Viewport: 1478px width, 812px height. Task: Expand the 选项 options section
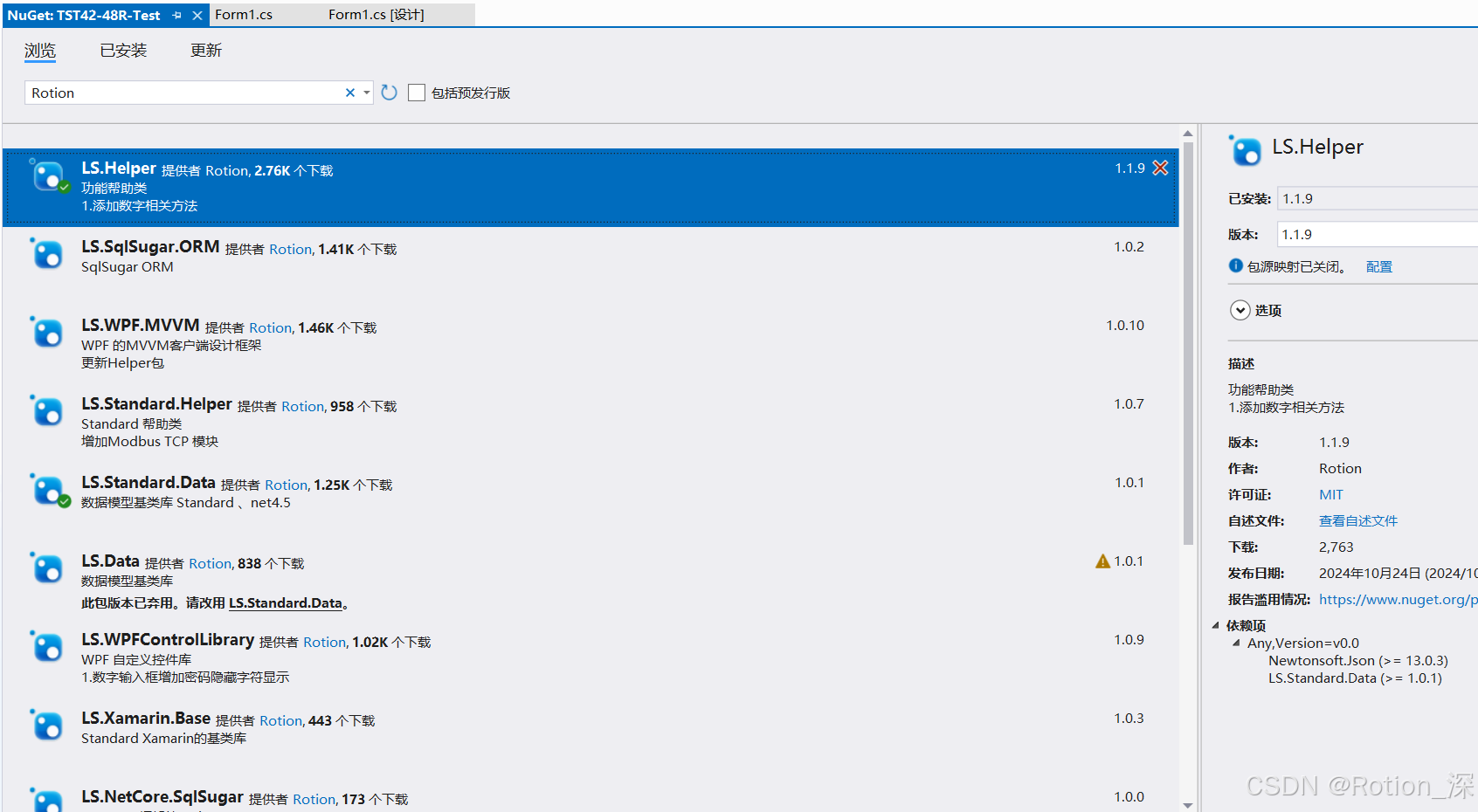[x=1240, y=310]
